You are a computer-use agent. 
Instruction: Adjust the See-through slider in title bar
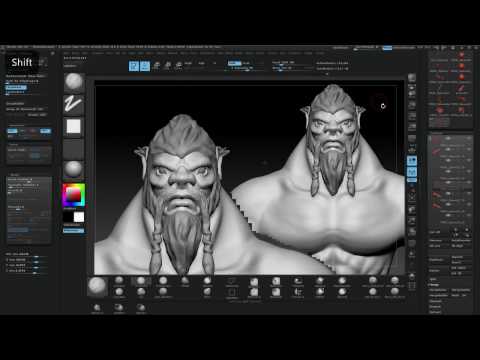[366, 48]
